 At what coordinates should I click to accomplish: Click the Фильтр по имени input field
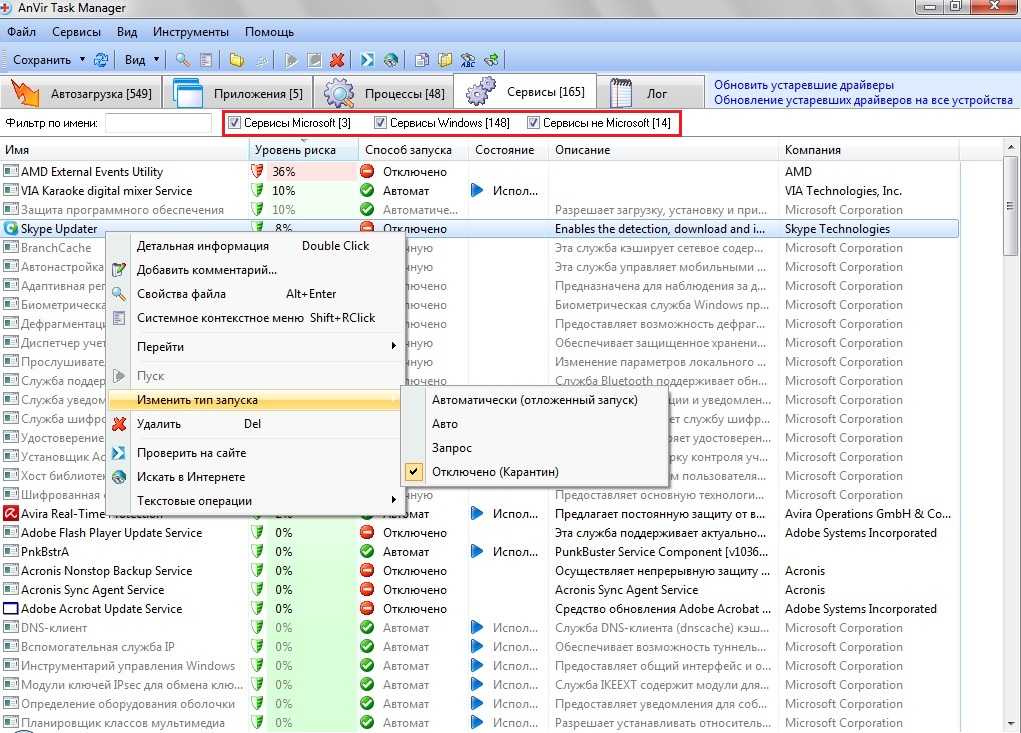[158, 122]
